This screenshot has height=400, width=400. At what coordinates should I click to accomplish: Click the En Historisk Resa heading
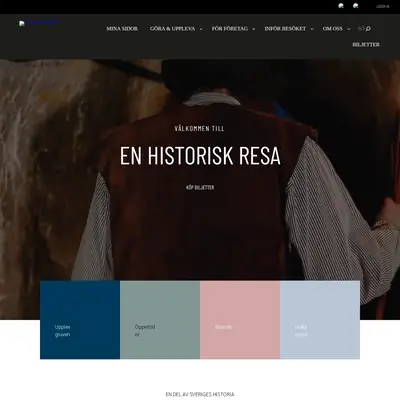pos(200,156)
